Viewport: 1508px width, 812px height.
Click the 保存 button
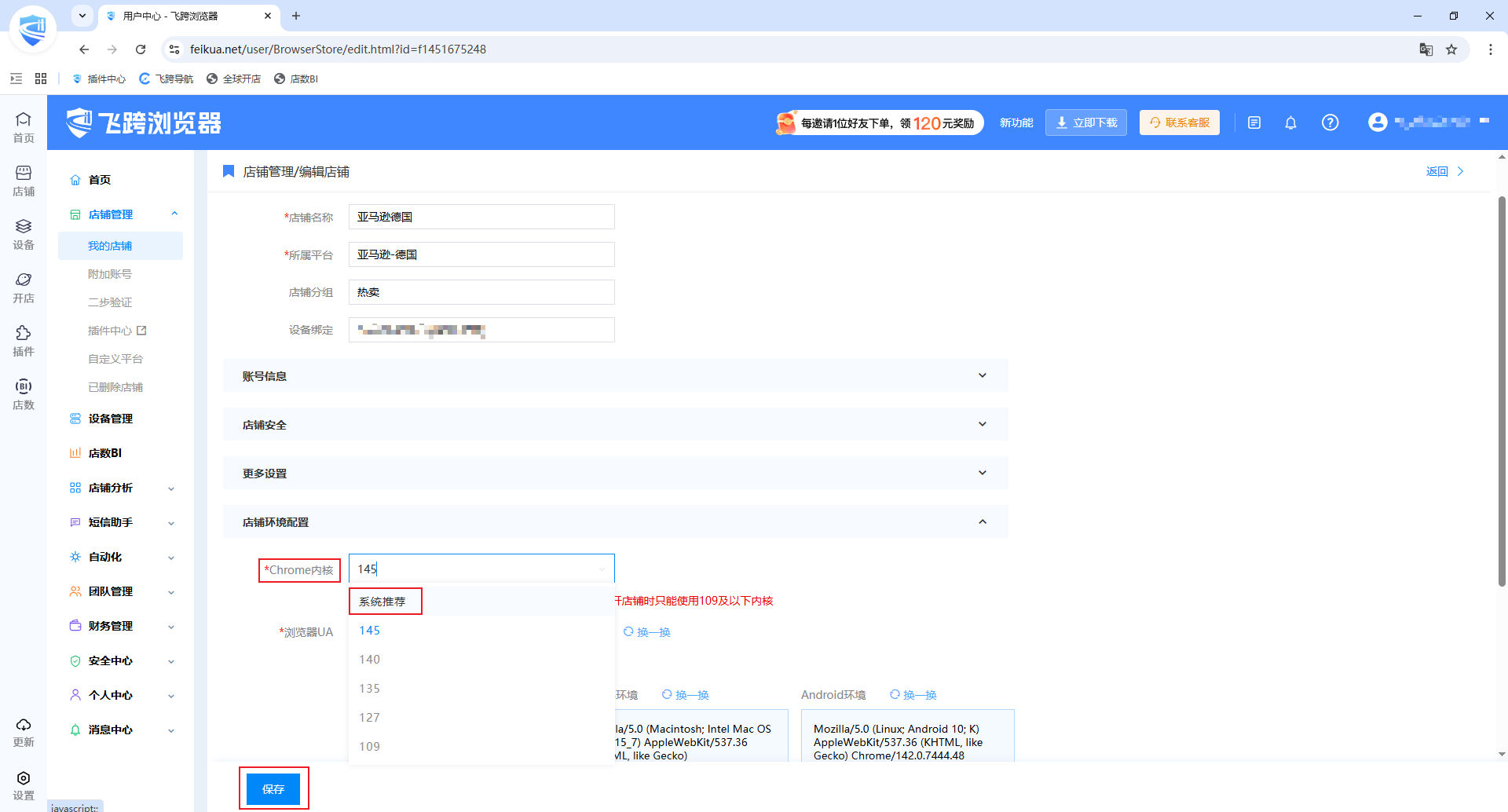click(273, 789)
